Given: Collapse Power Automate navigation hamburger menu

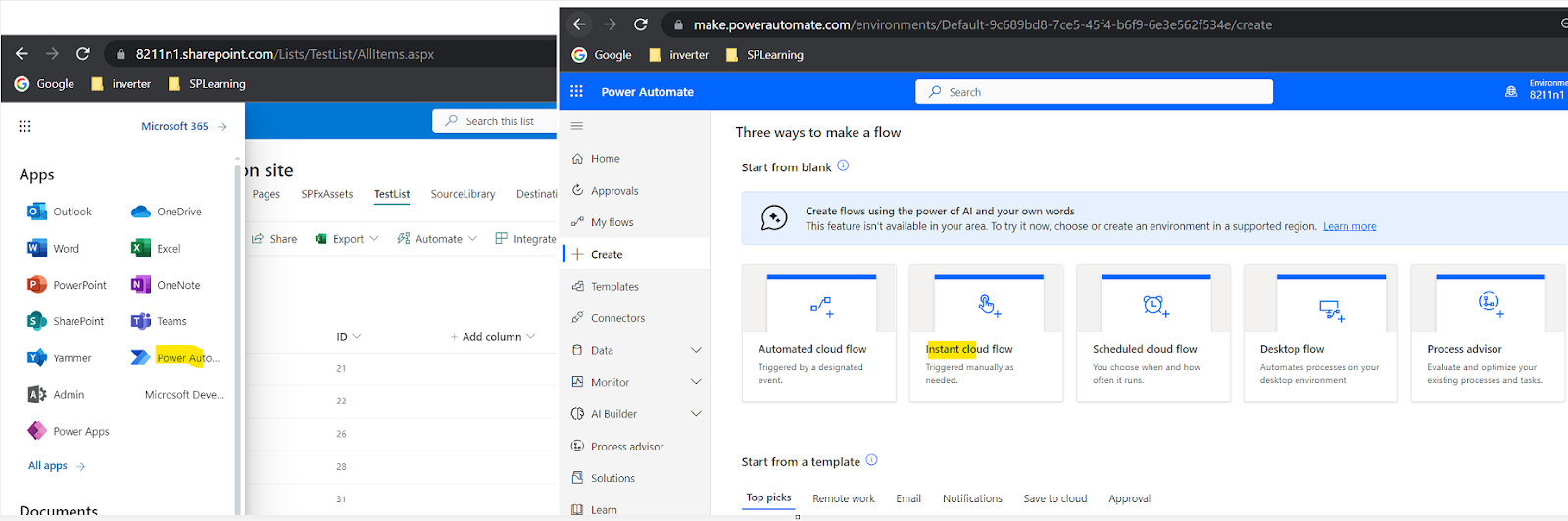Looking at the screenshot, I should (x=577, y=126).
